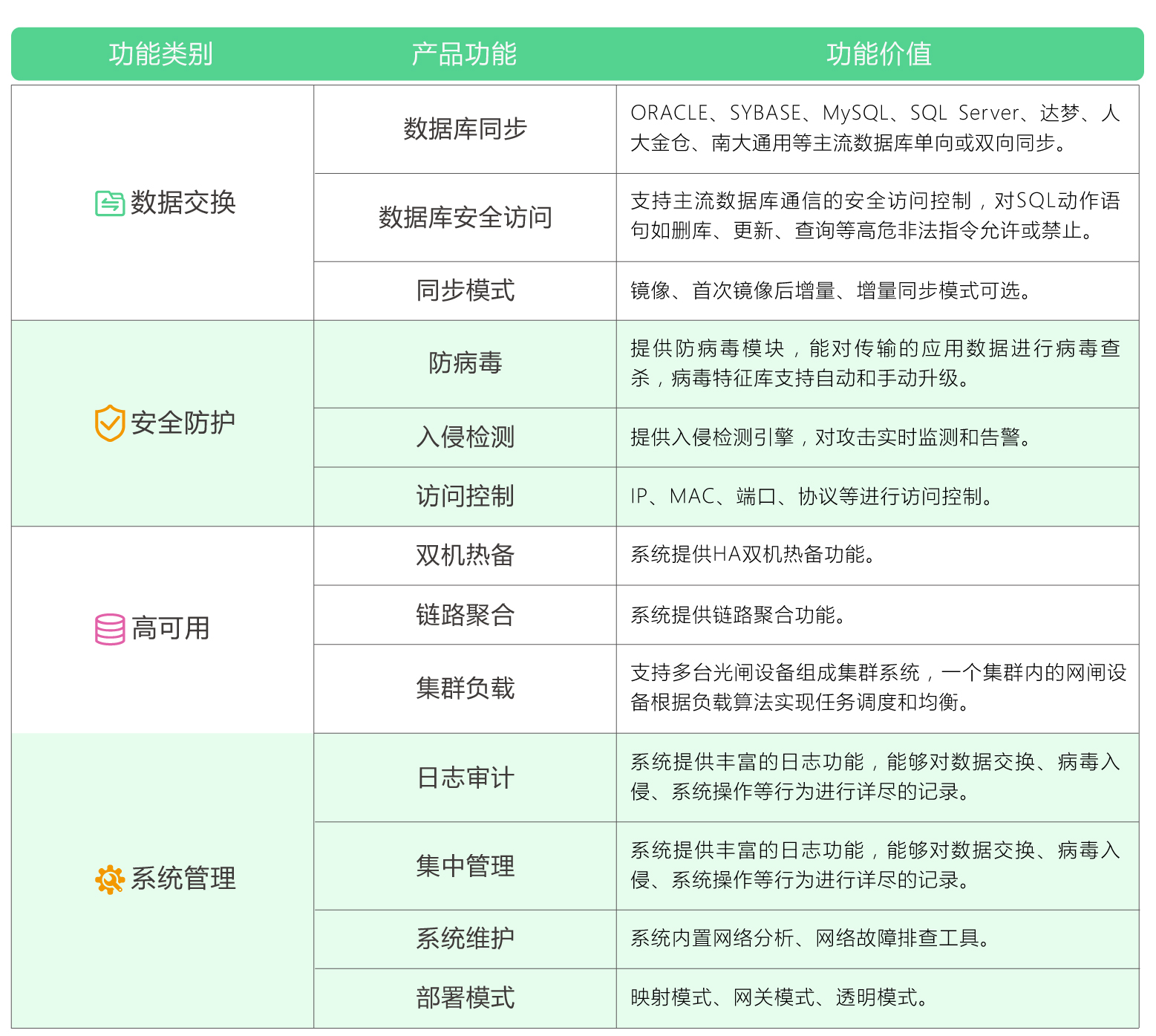Screen dimensions: 1156x1036
Task: Select the 集中管理 cell
Action: pyautogui.click(x=465, y=866)
